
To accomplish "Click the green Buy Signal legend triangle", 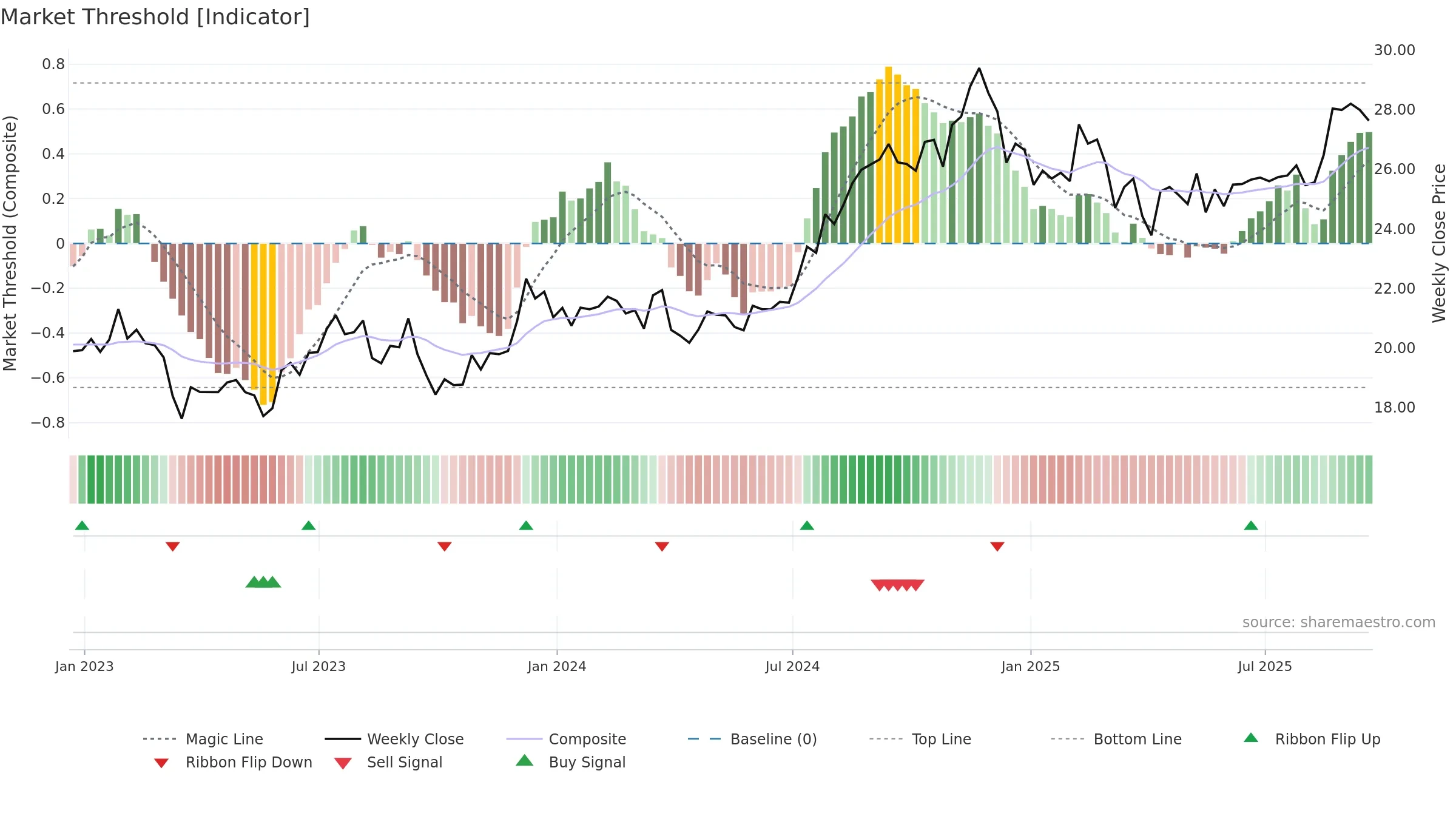I will click(x=524, y=760).
